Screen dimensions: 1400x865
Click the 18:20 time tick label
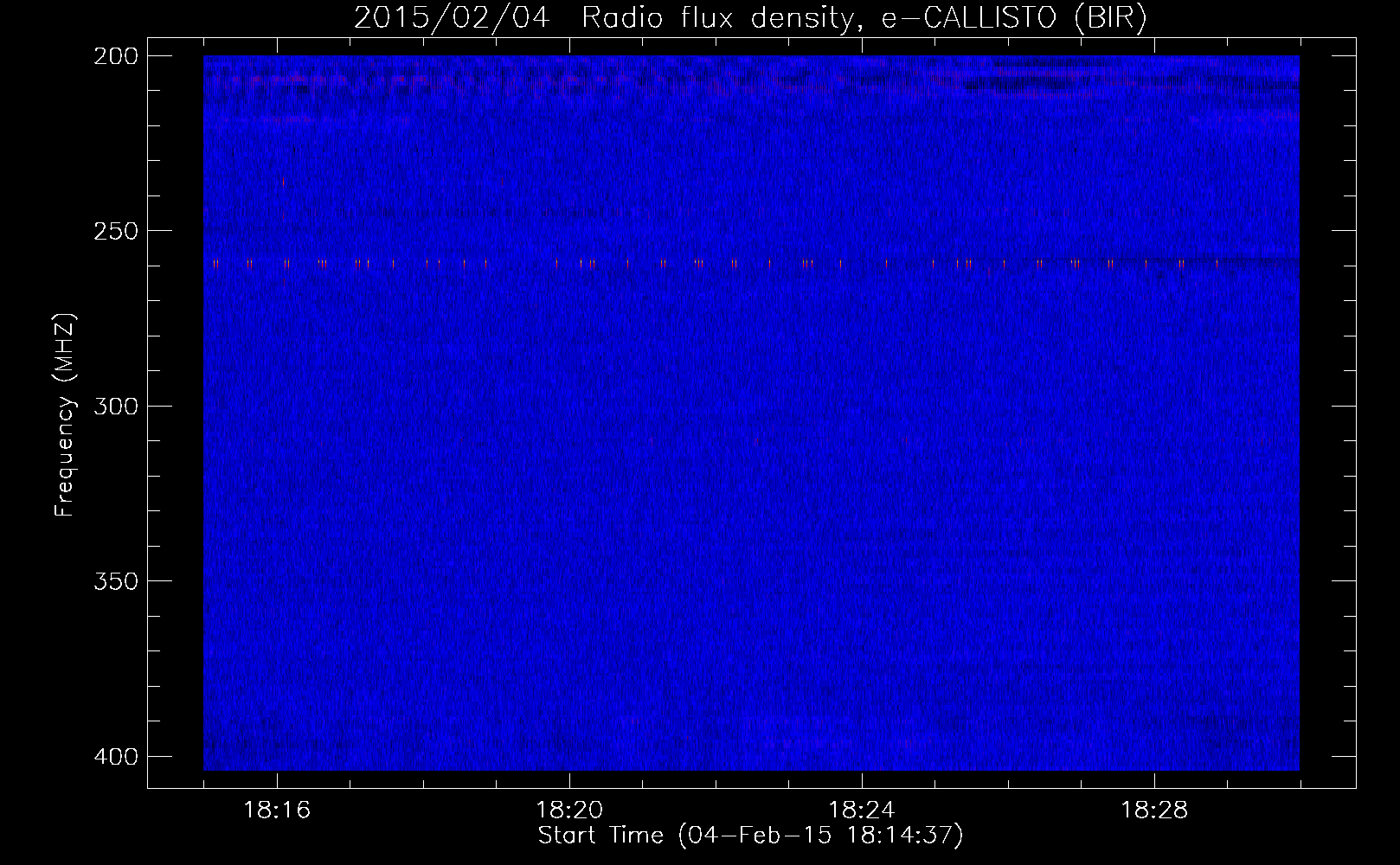569,811
